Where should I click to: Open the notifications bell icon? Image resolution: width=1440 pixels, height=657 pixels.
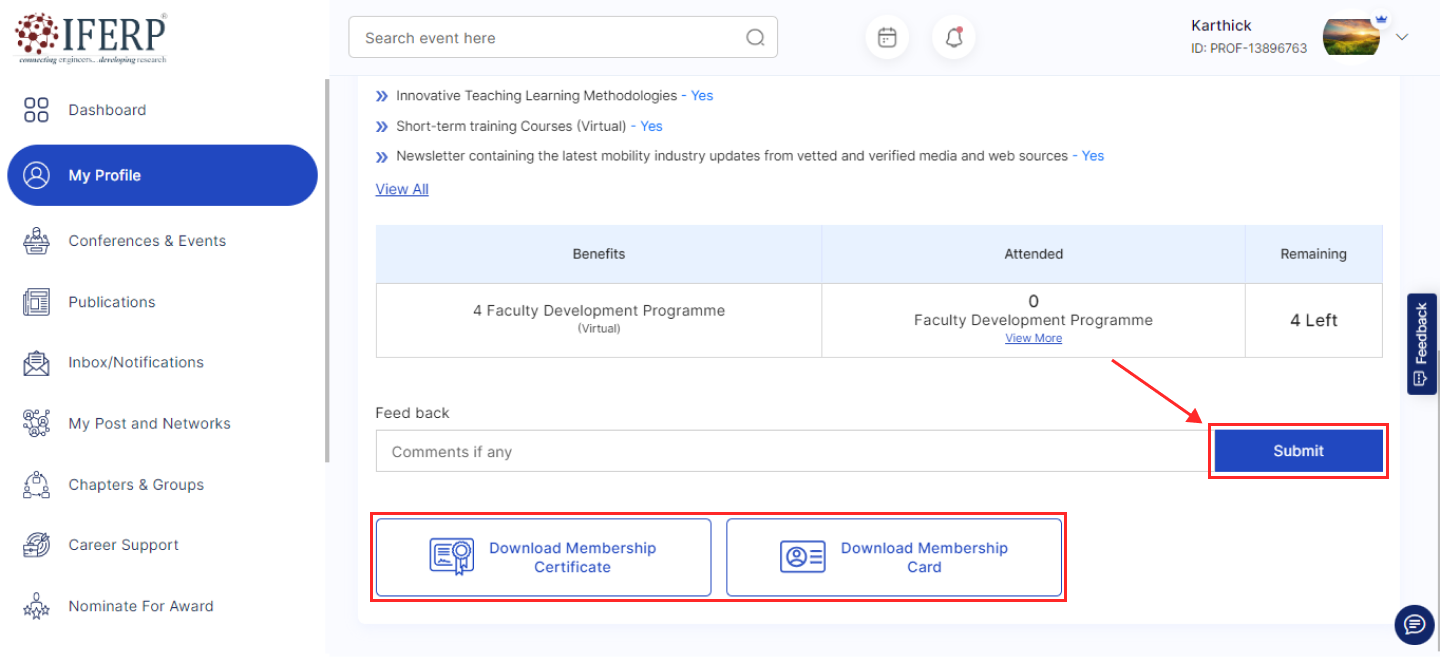pyautogui.click(x=954, y=38)
